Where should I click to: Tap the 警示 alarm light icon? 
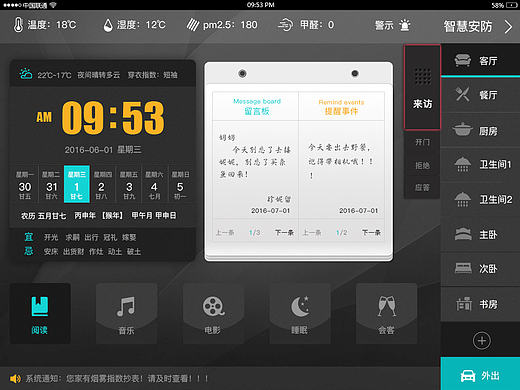(x=405, y=25)
